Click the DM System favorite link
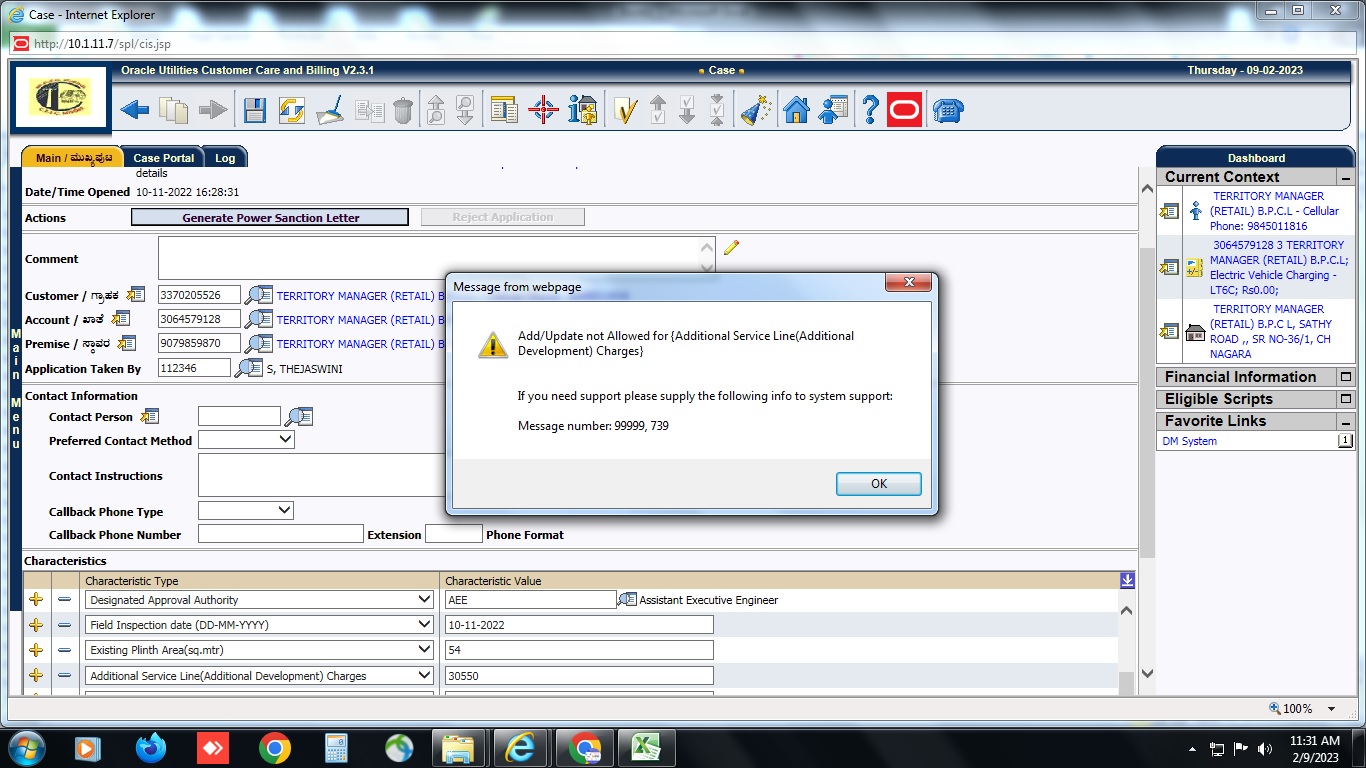This screenshot has height=768, width=1366. (1189, 441)
